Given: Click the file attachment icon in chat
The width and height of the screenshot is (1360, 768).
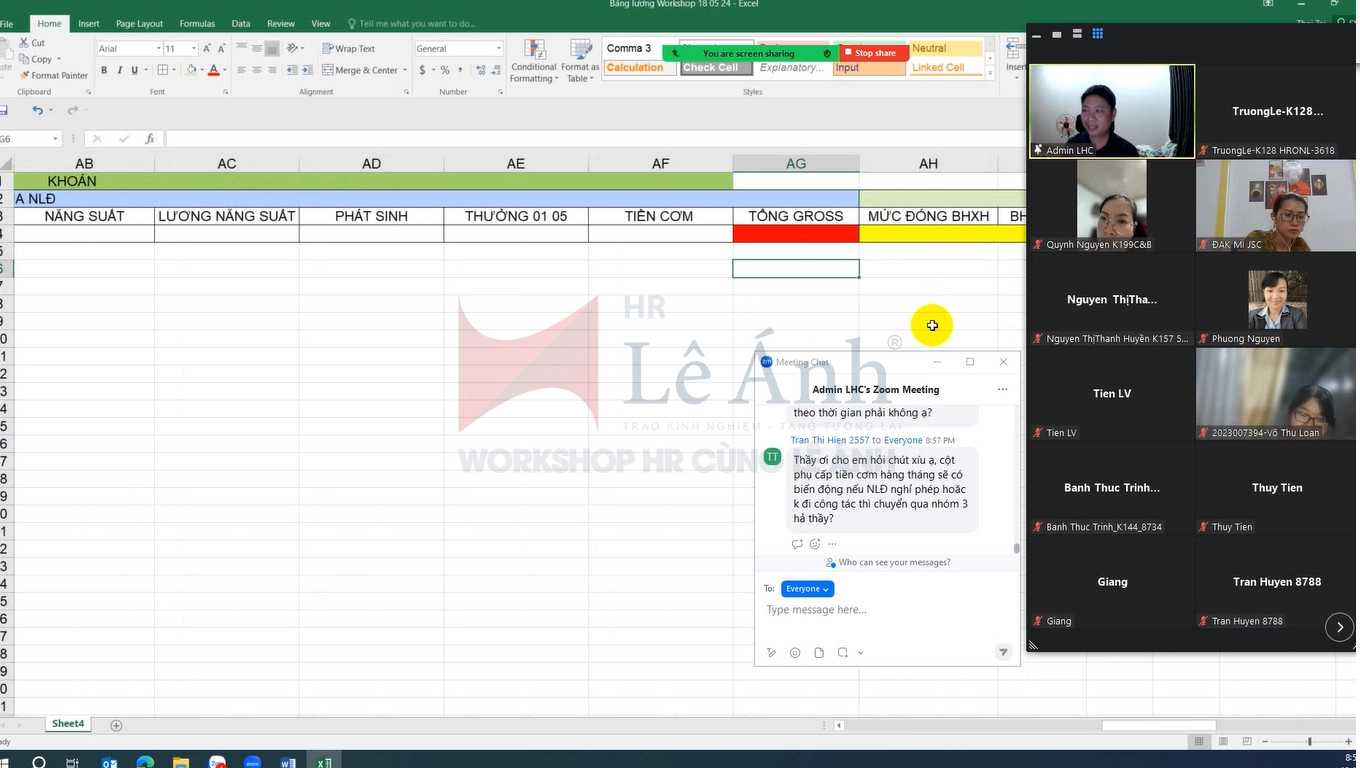Looking at the screenshot, I should [819, 653].
